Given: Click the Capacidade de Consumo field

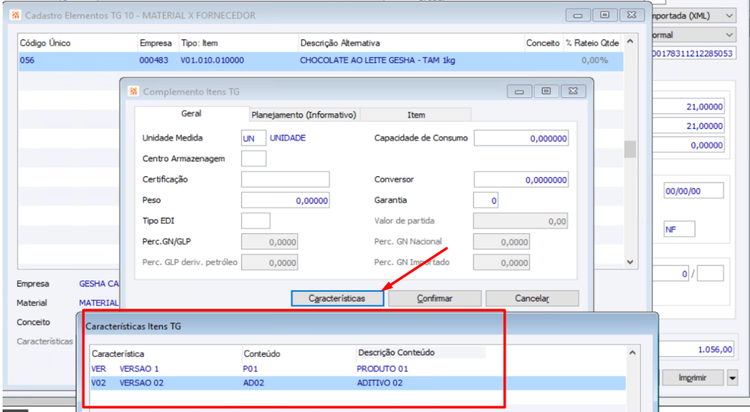Looking at the screenshot, I should (x=521, y=138).
